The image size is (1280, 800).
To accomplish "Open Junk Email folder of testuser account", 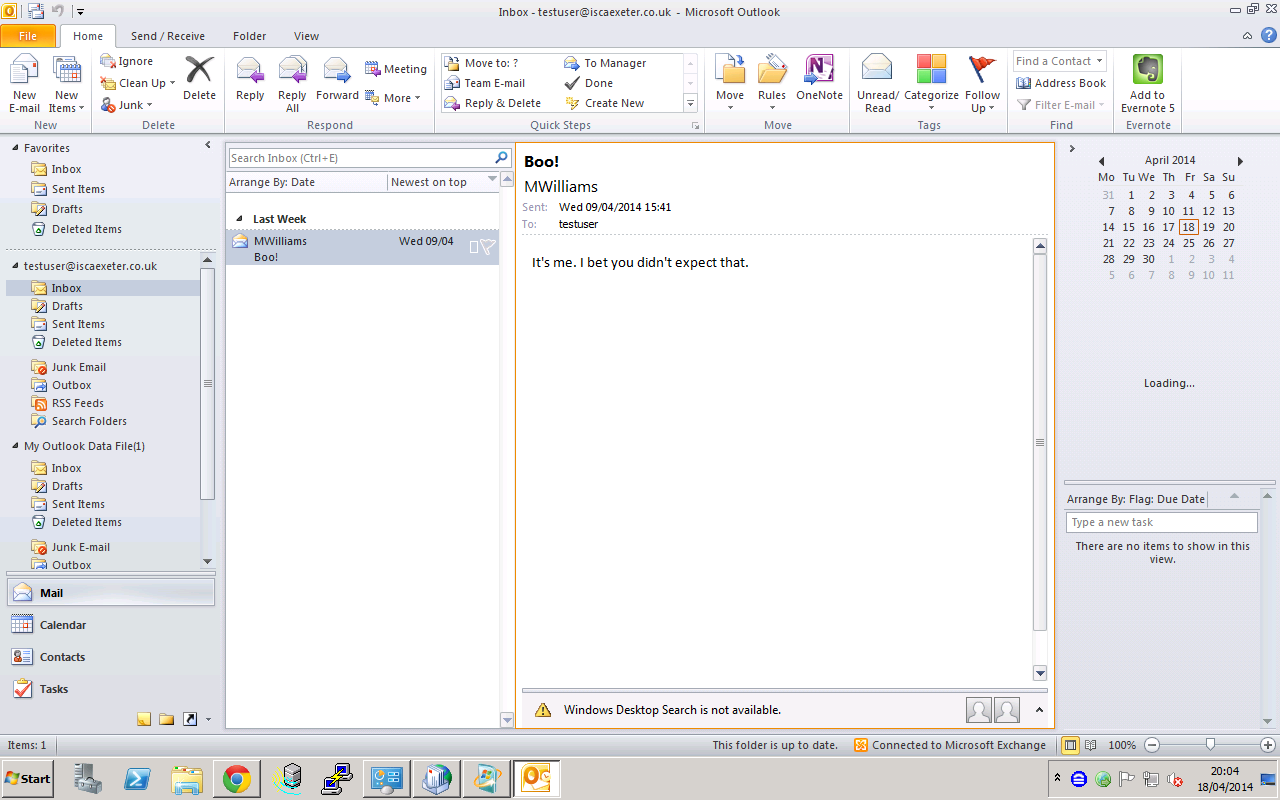I will tap(78, 367).
